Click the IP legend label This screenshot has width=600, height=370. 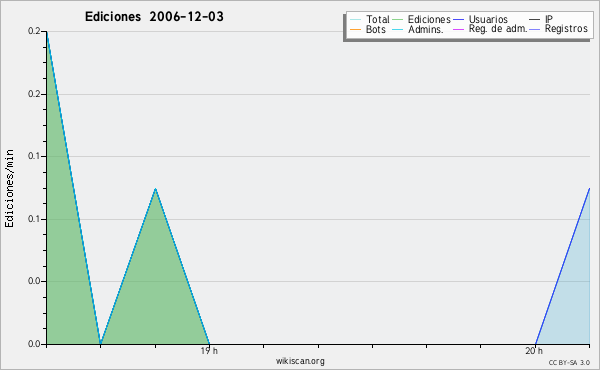[x=549, y=19]
